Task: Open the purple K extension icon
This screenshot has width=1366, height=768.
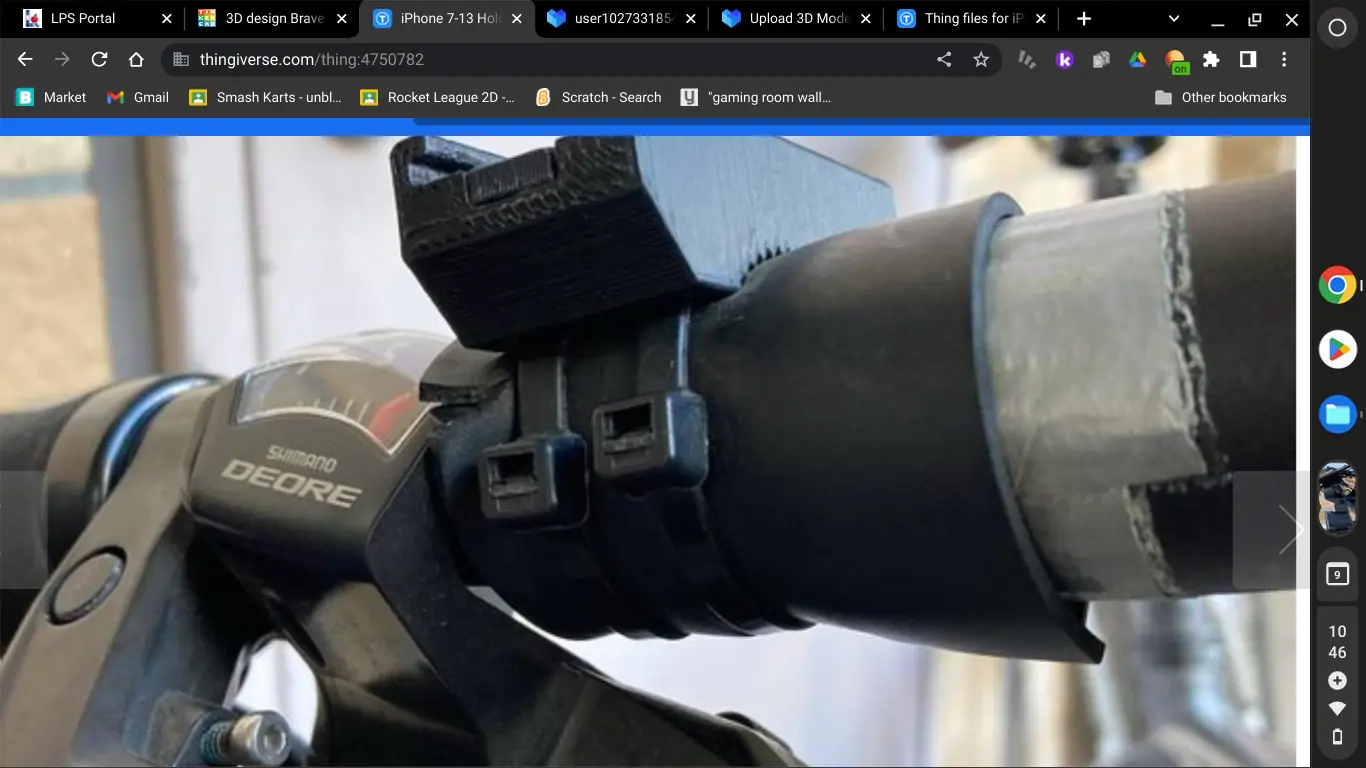Action: (x=1064, y=60)
